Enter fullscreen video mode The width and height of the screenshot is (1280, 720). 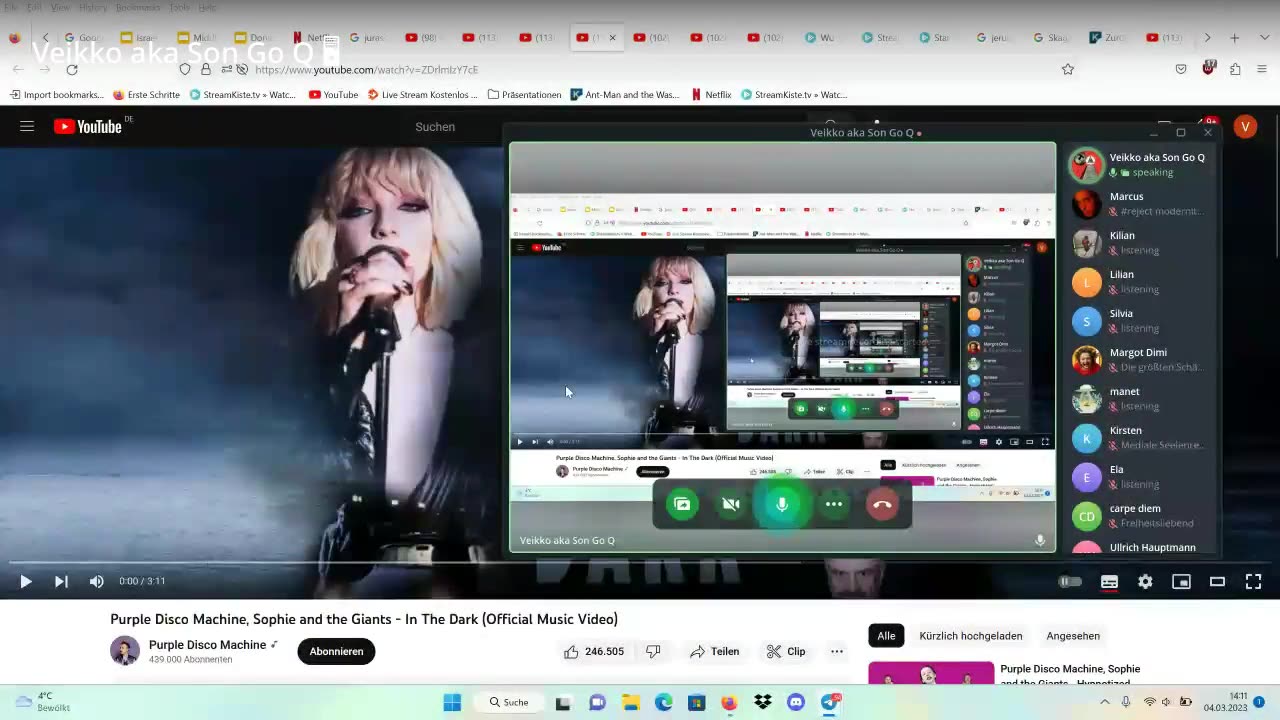pos(1253,581)
